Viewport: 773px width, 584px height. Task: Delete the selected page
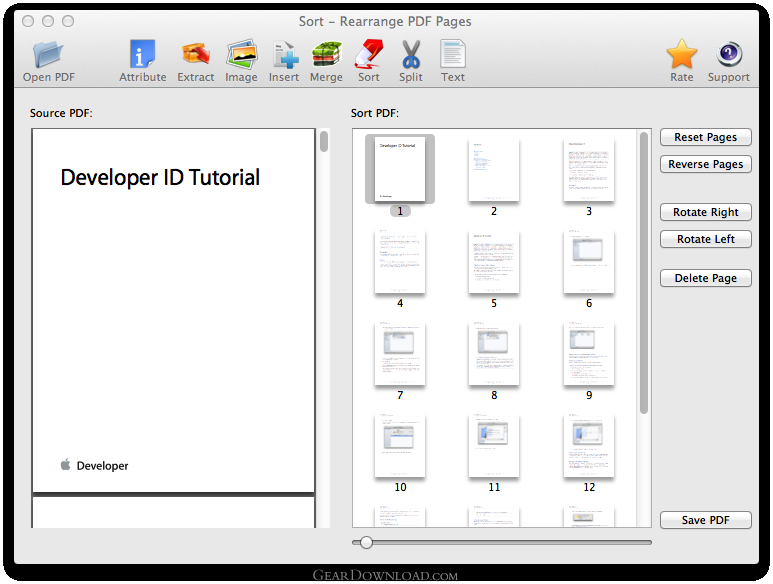point(705,278)
